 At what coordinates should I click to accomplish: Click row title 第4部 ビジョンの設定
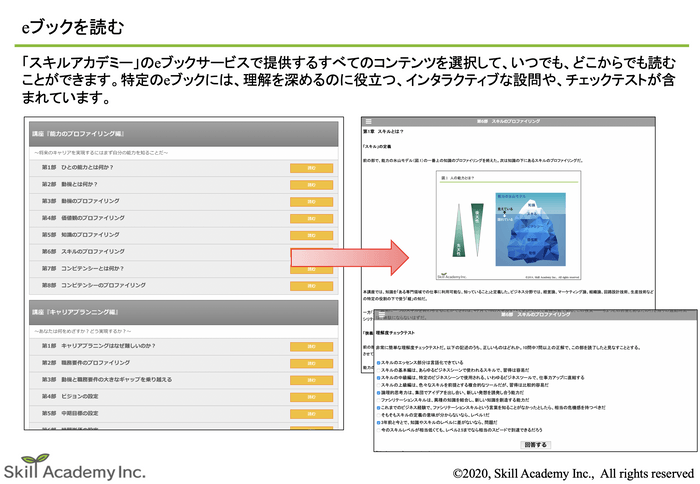click(x=70, y=396)
